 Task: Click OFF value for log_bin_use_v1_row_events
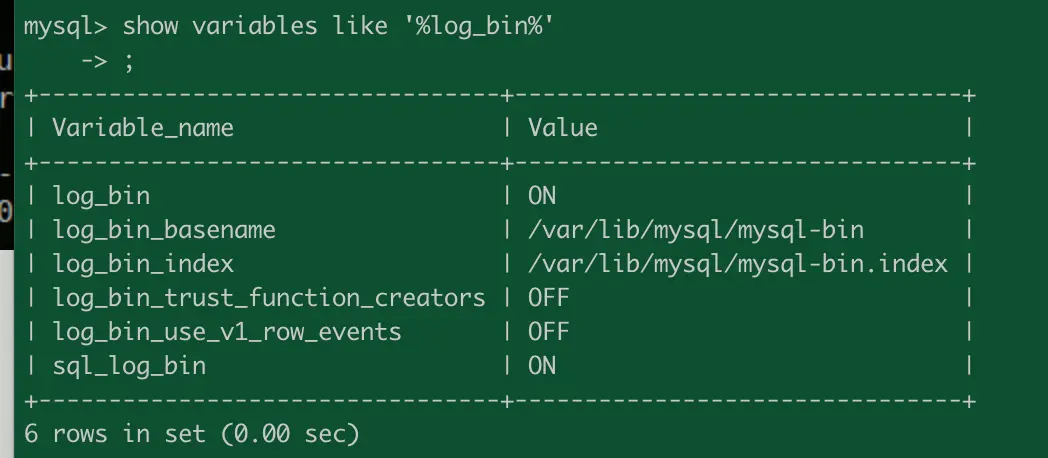point(549,332)
